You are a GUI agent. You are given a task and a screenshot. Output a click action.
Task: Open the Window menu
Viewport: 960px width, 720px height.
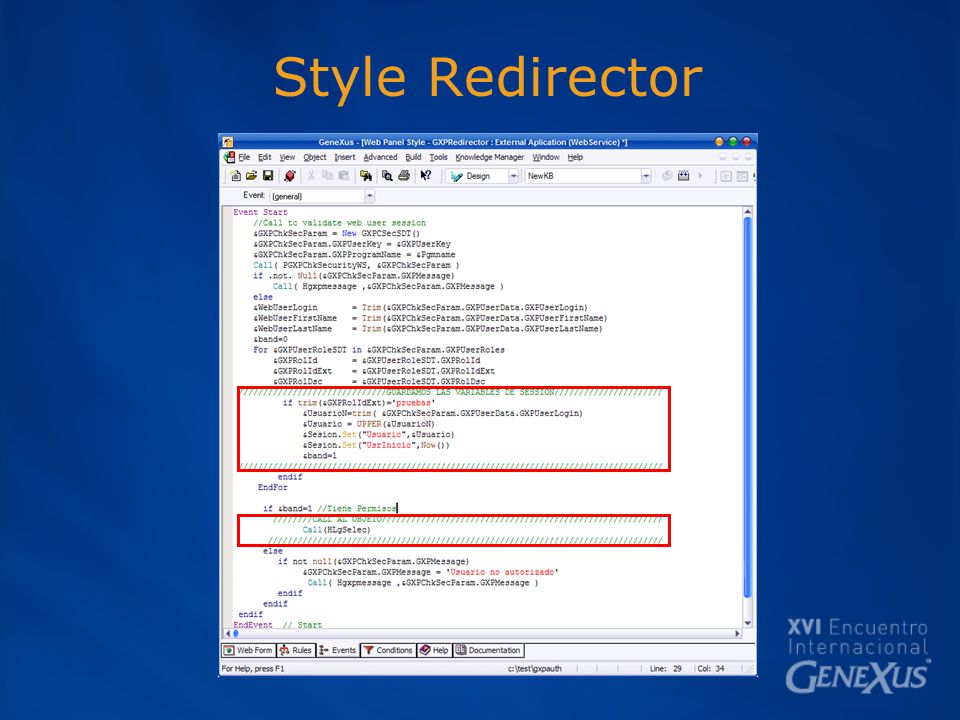[x=546, y=157]
